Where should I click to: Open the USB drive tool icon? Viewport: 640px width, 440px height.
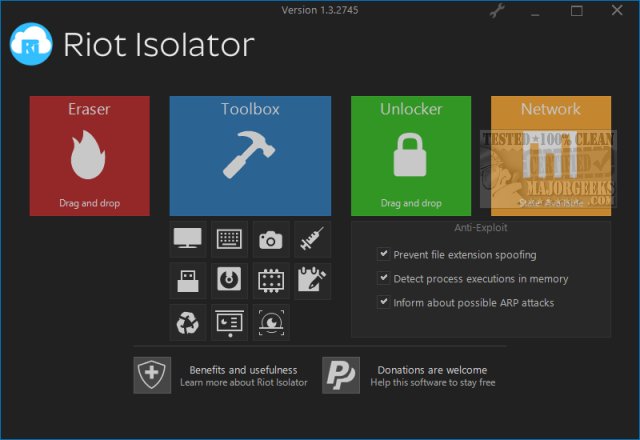(x=188, y=281)
